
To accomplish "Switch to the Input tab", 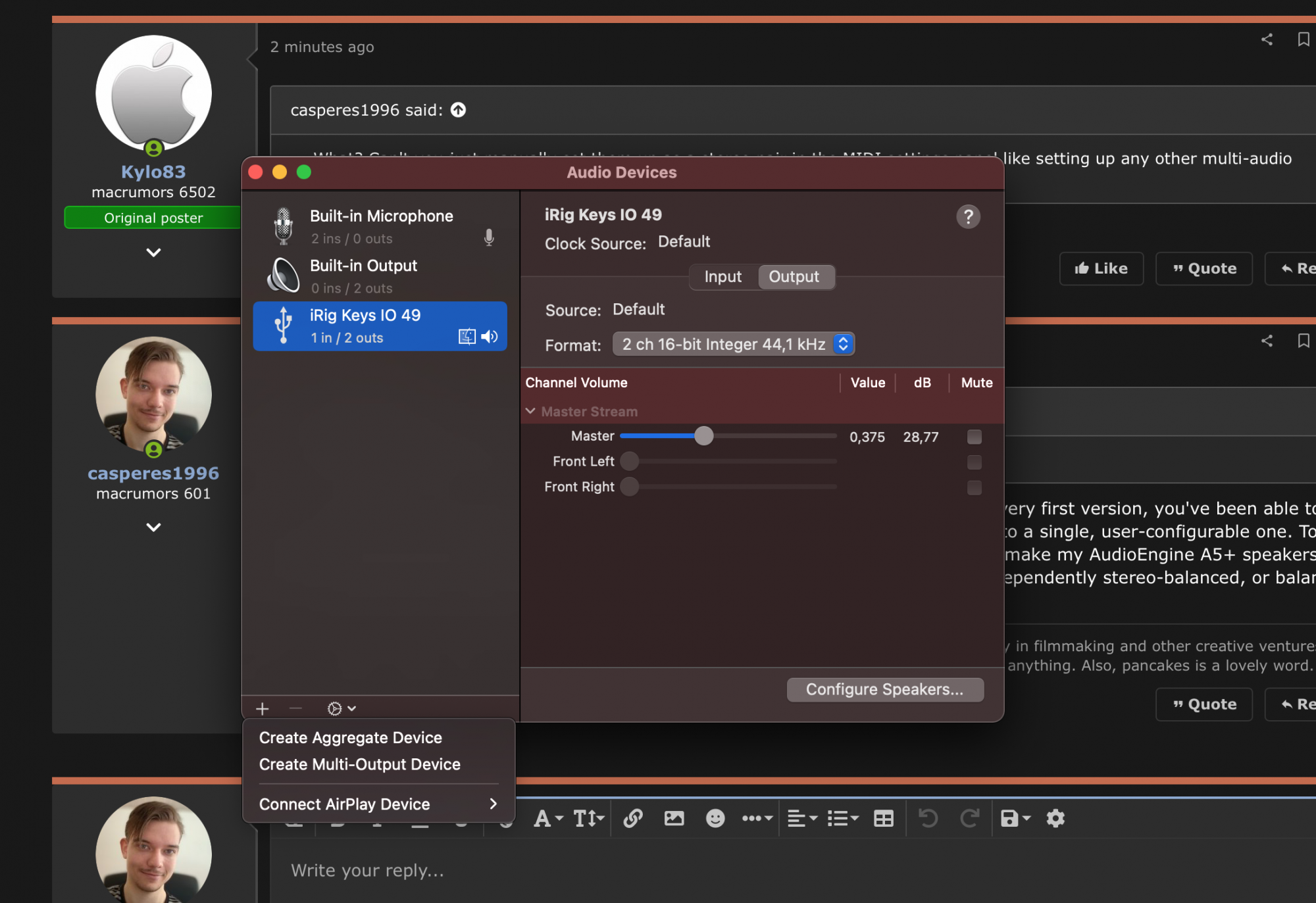I will 722,277.
